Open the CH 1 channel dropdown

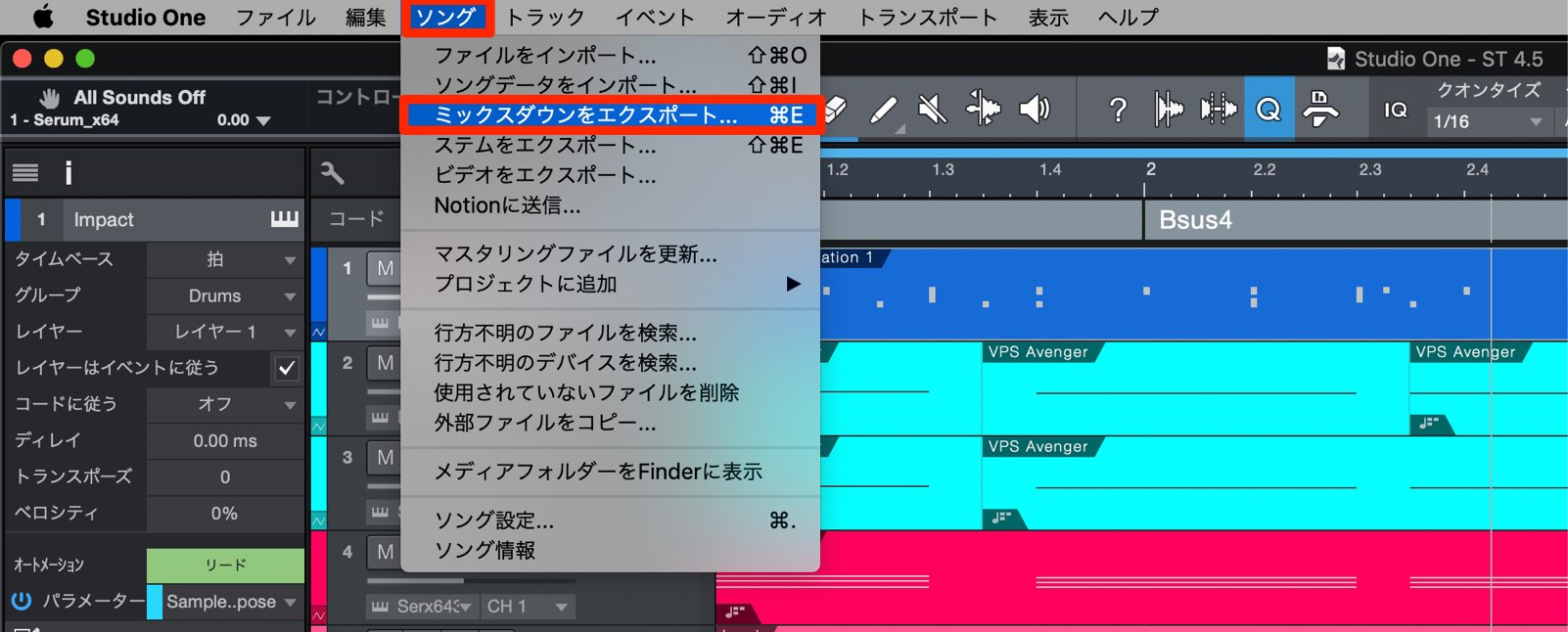[528, 607]
